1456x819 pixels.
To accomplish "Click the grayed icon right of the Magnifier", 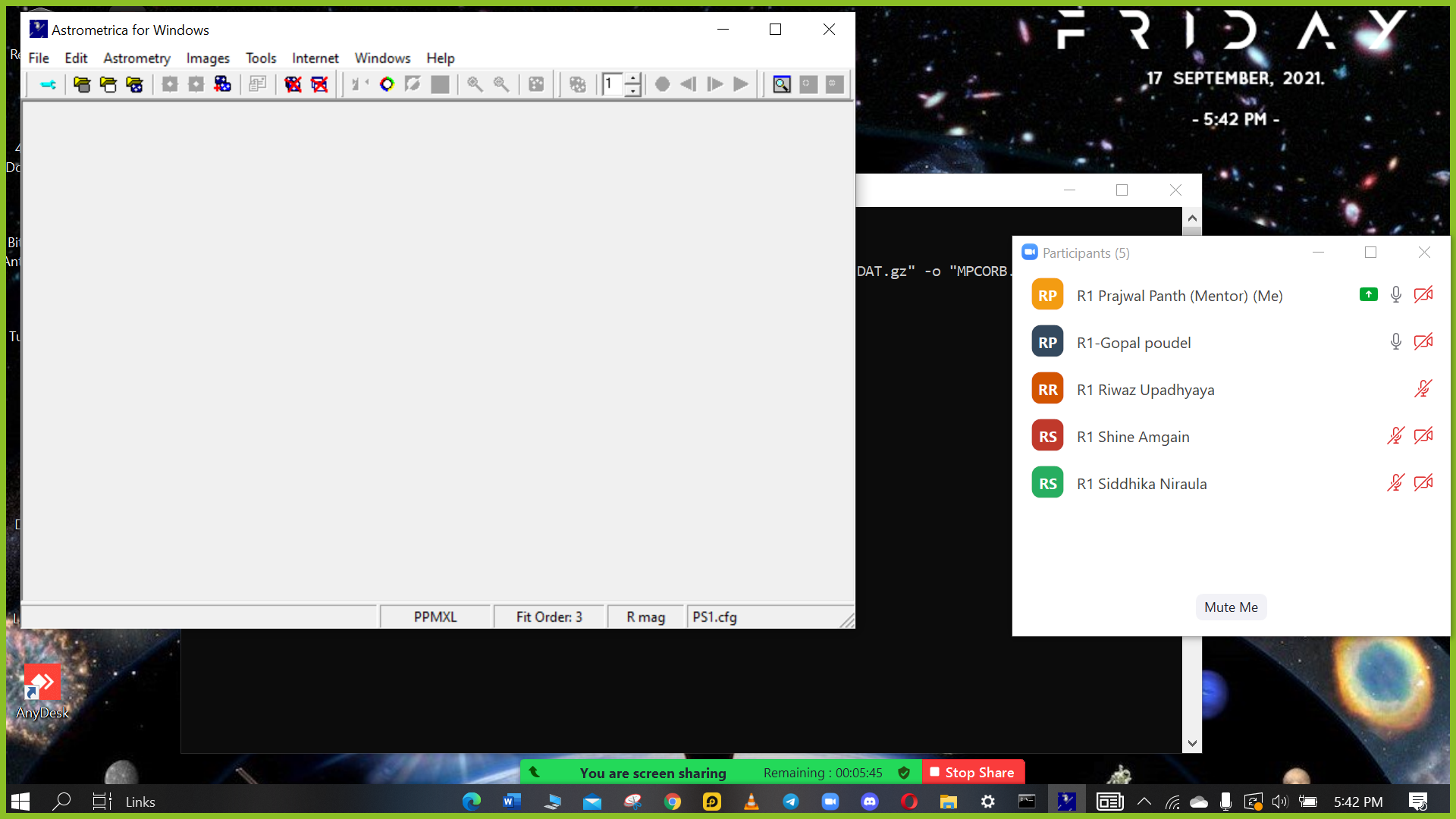I will 808,84.
